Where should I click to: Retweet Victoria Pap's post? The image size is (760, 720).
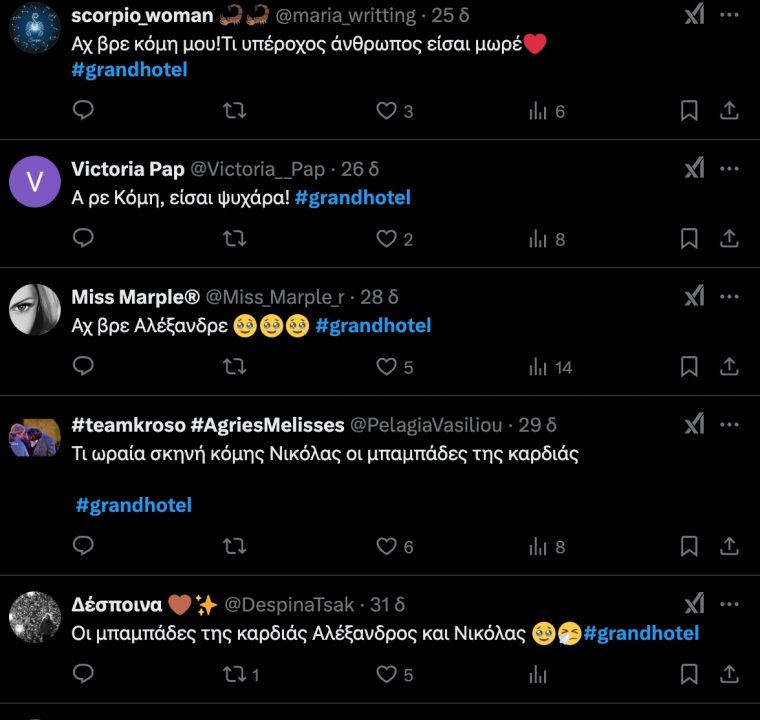pos(234,239)
